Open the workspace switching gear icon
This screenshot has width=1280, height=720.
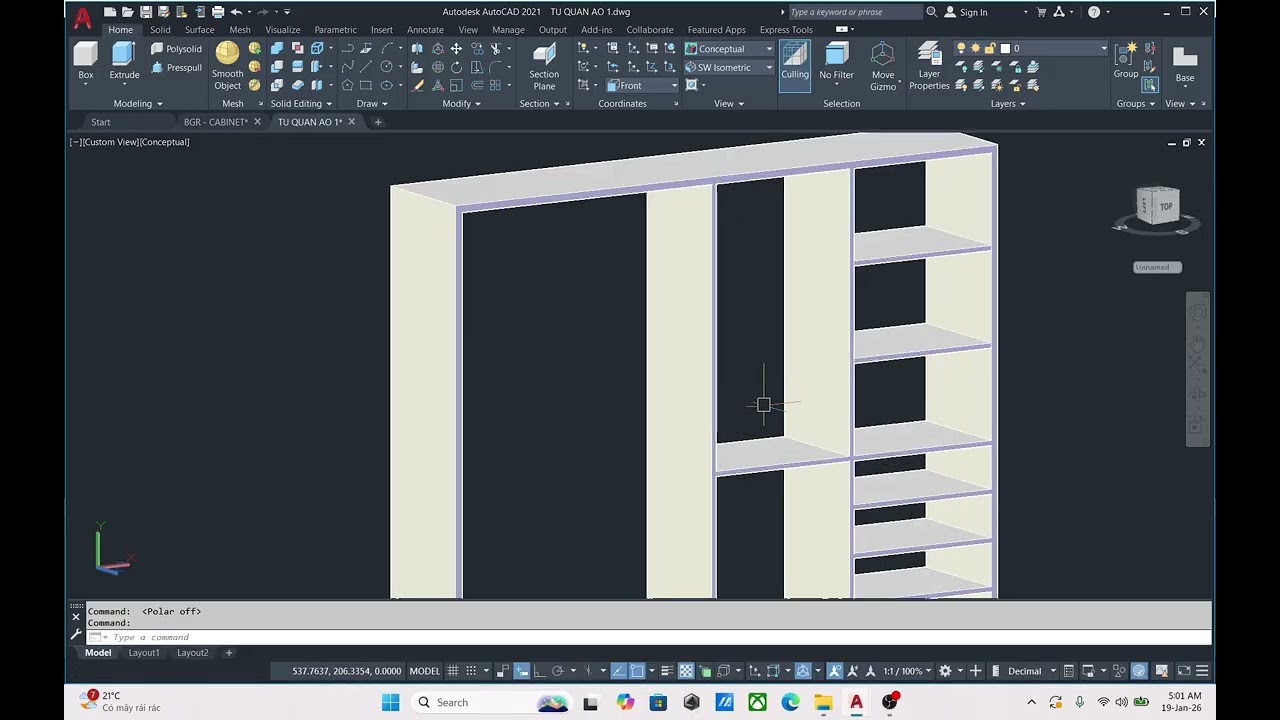click(945, 671)
